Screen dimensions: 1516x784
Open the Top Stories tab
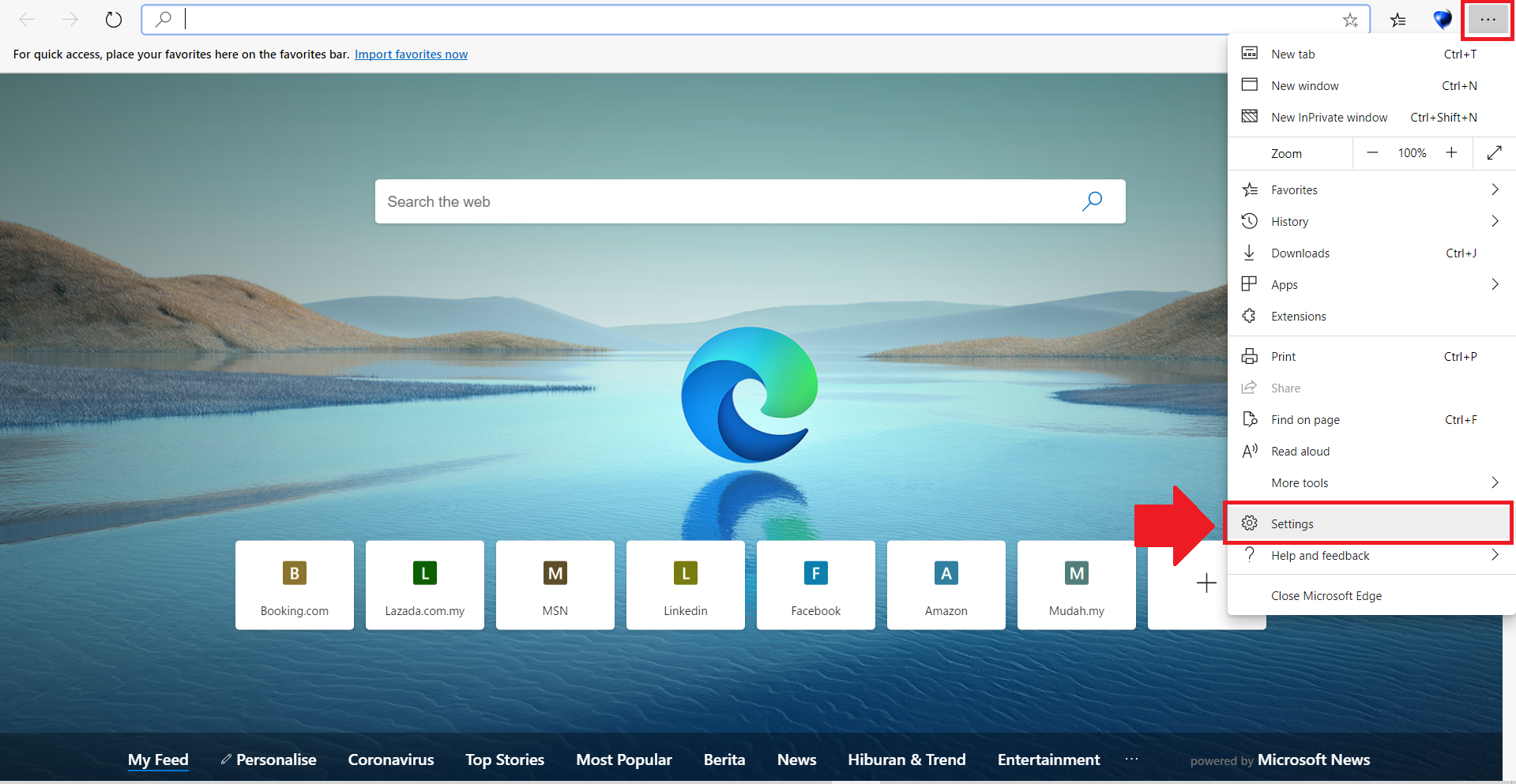[x=505, y=760]
